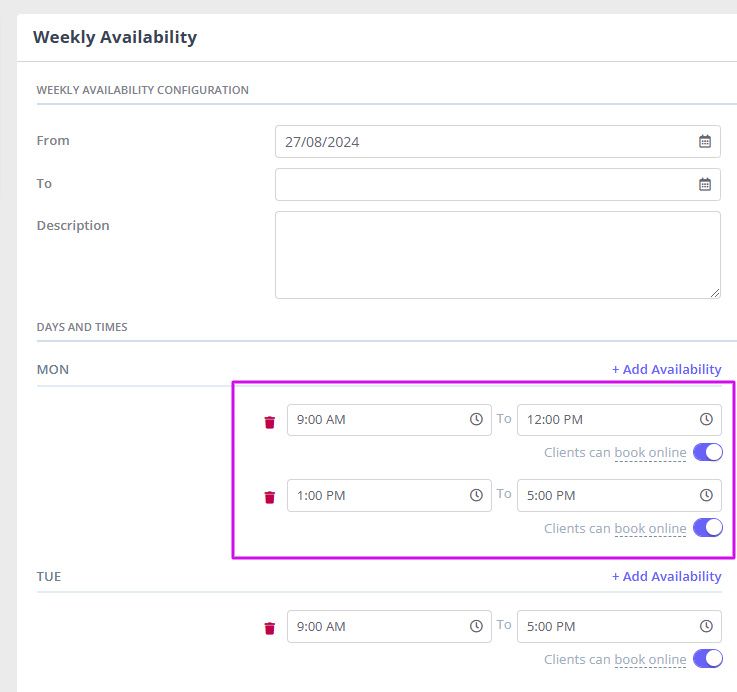Add availability for Monday
Viewport: 737px width, 692px height.
click(x=666, y=370)
